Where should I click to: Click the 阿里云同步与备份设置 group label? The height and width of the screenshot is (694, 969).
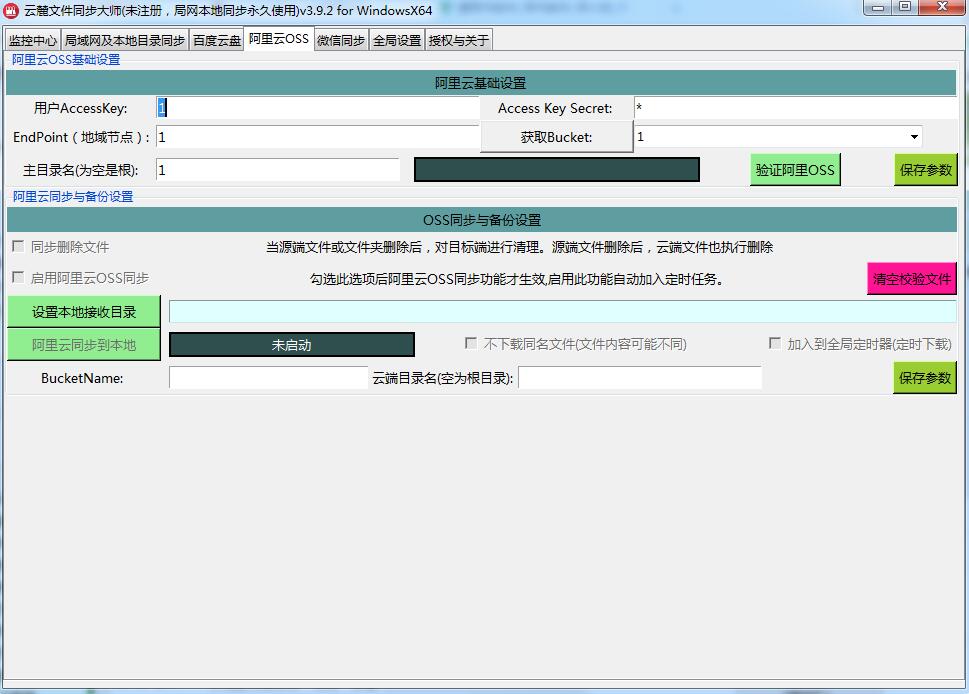[73, 197]
